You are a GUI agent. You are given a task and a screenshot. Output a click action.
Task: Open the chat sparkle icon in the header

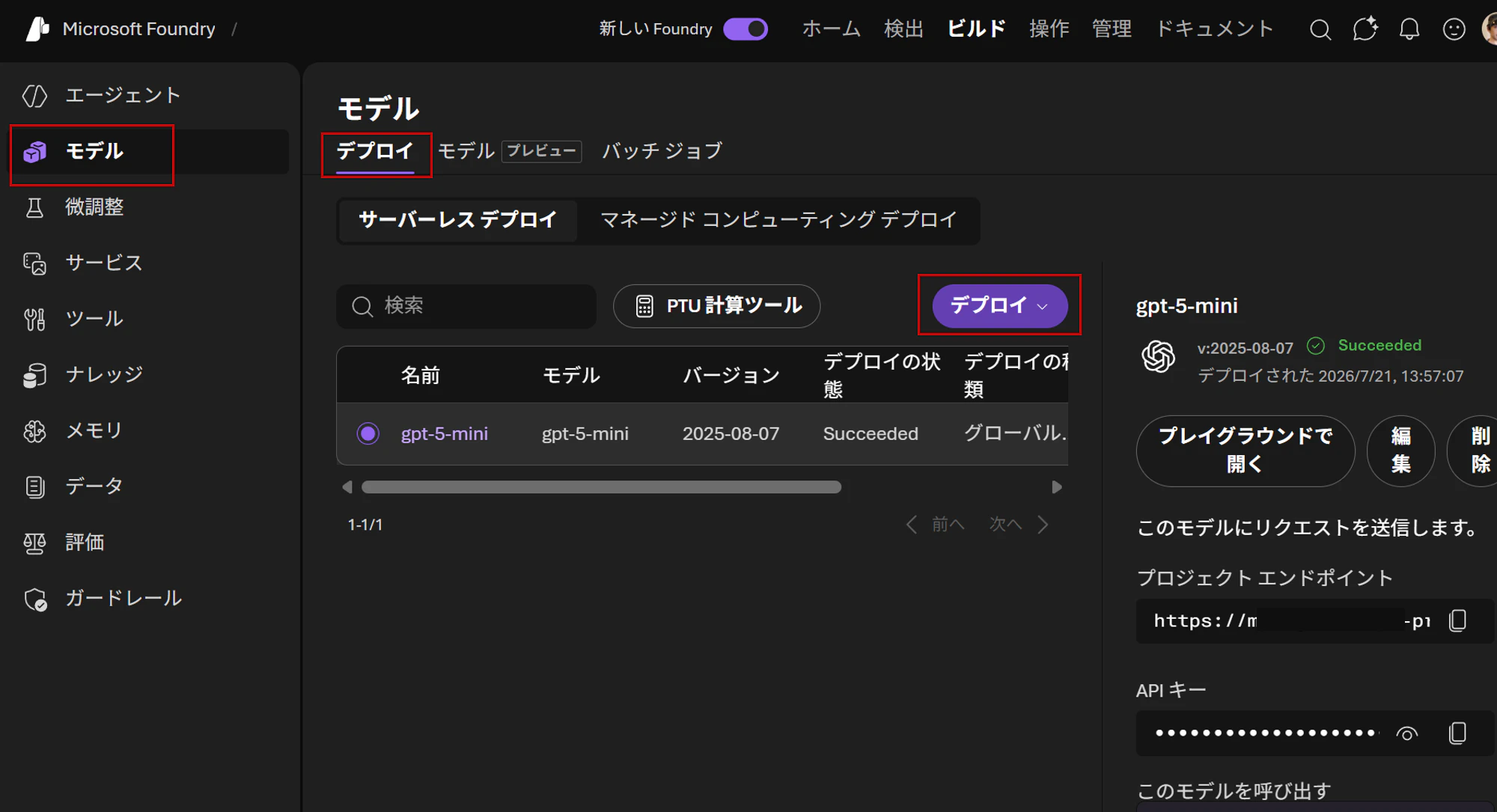tap(1365, 29)
